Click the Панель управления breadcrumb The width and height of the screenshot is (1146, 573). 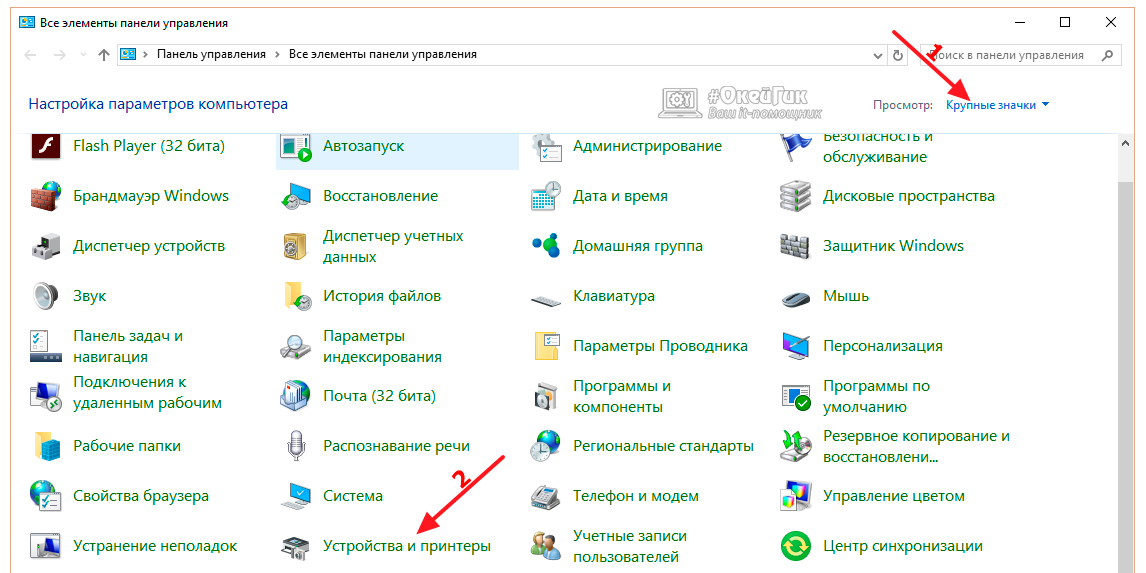(211, 54)
